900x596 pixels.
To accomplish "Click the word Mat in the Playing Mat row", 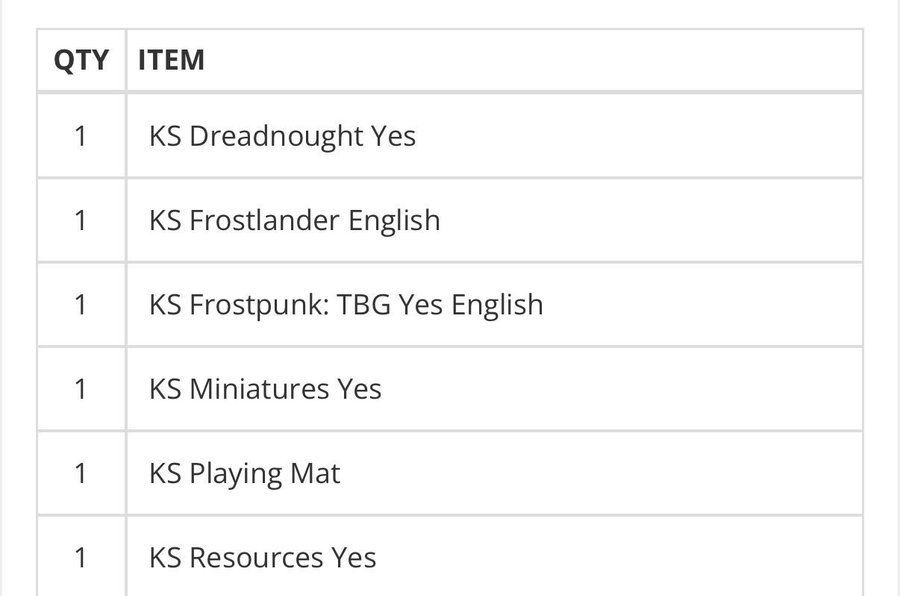I will (x=315, y=473).
